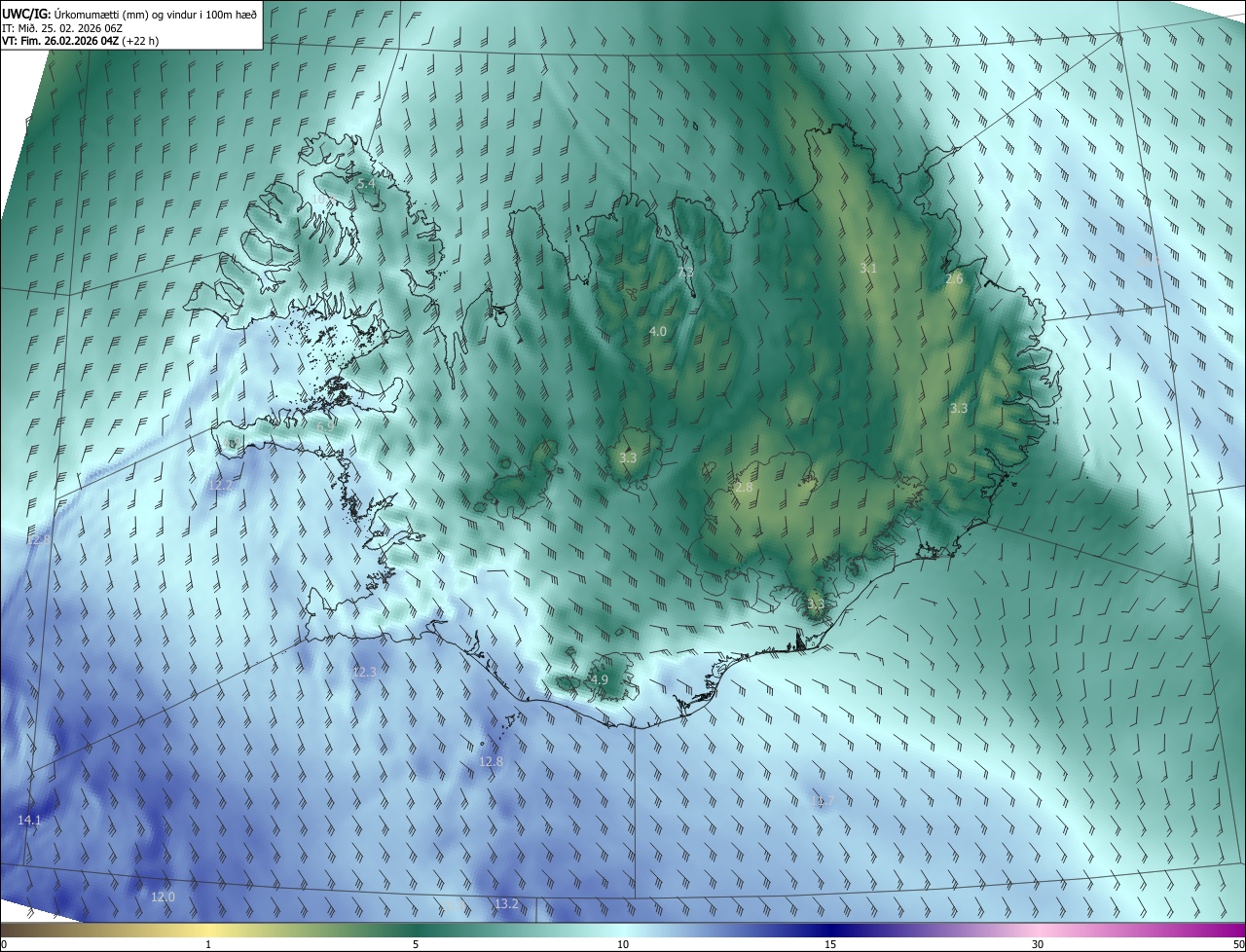Screen dimensions: 1246x952
Task: Click the 4.9 value on Mýrdalsjökull glacier
Action: pos(600,680)
